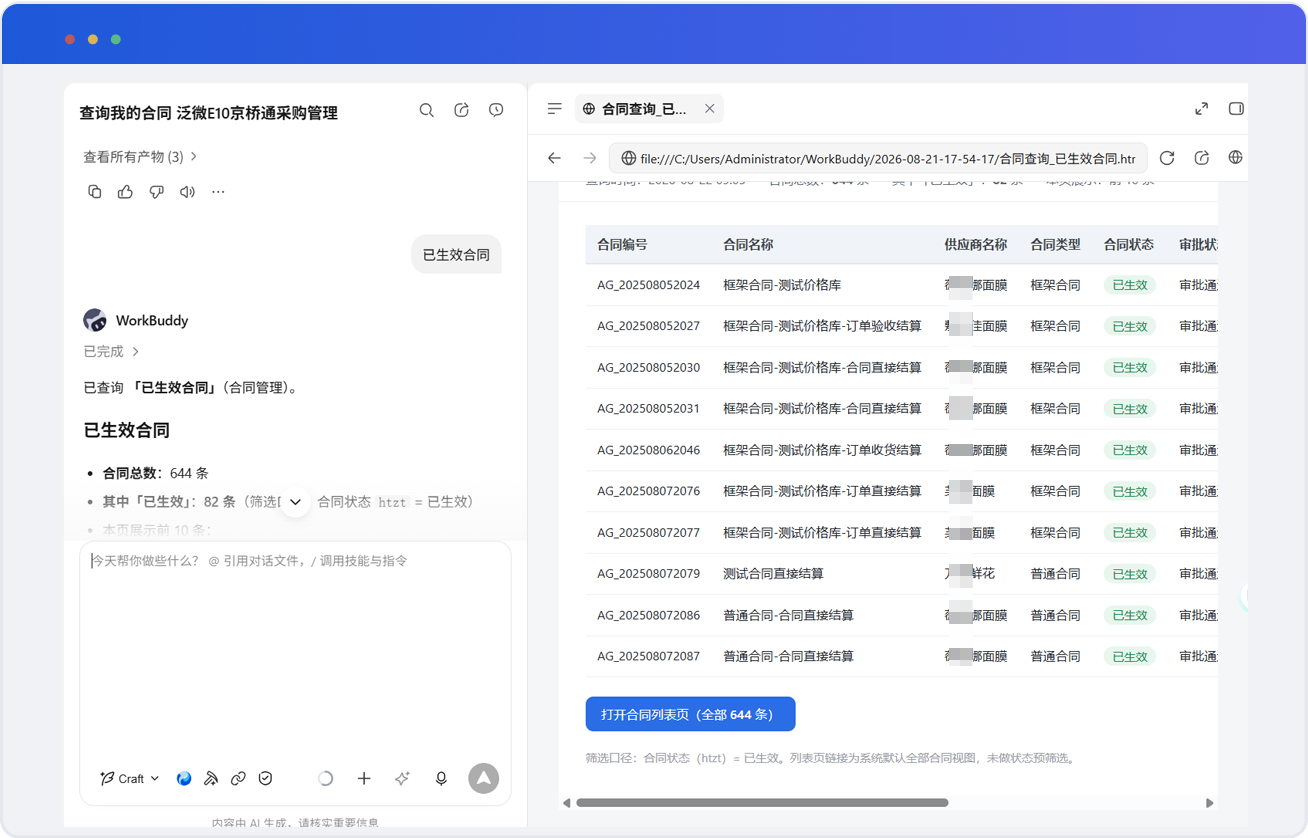Click the blue swirl icon in input toolbar
This screenshot has height=838, width=1308.
coord(184,778)
